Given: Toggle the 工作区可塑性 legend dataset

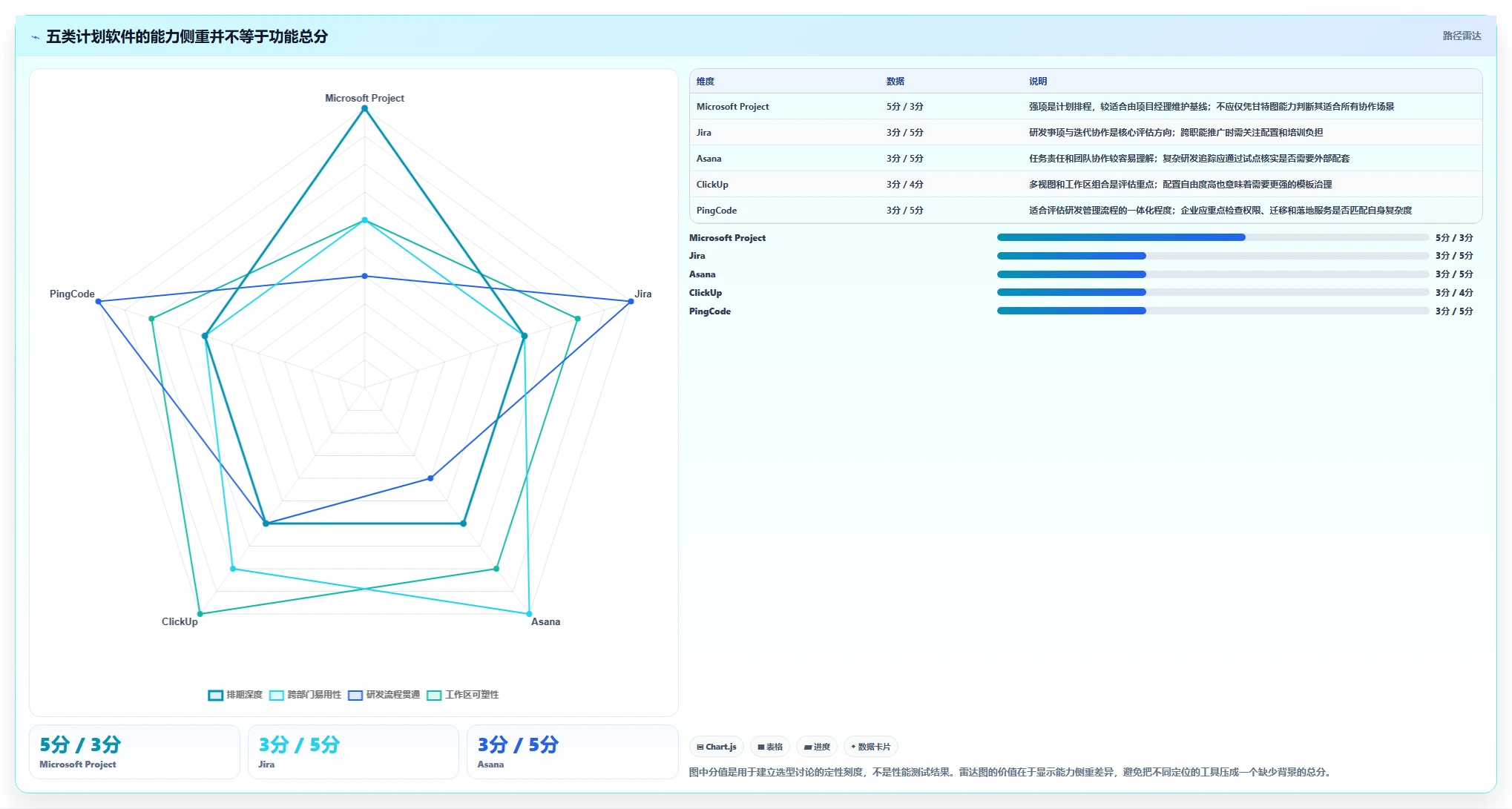Looking at the screenshot, I should pyautogui.click(x=463, y=695).
